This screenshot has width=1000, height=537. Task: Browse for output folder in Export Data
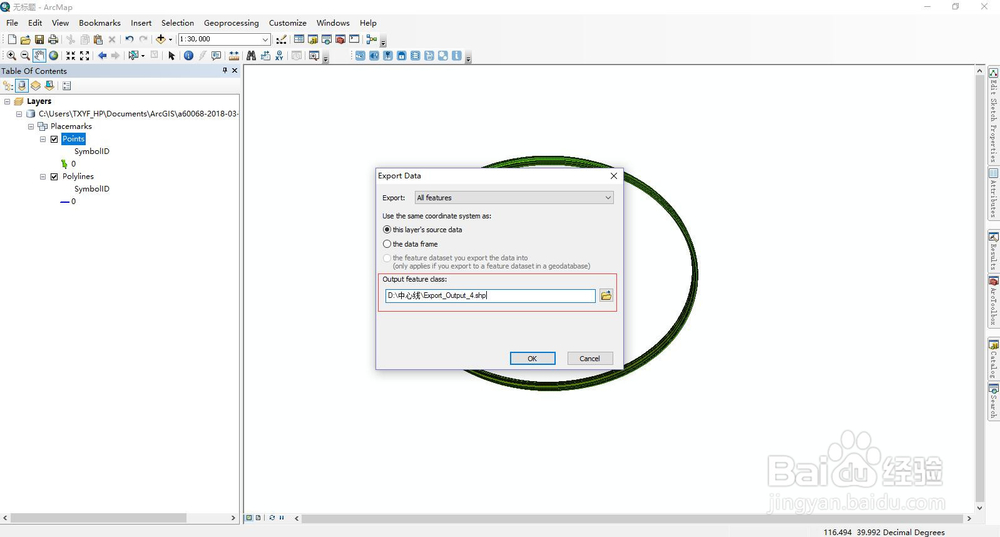606,295
